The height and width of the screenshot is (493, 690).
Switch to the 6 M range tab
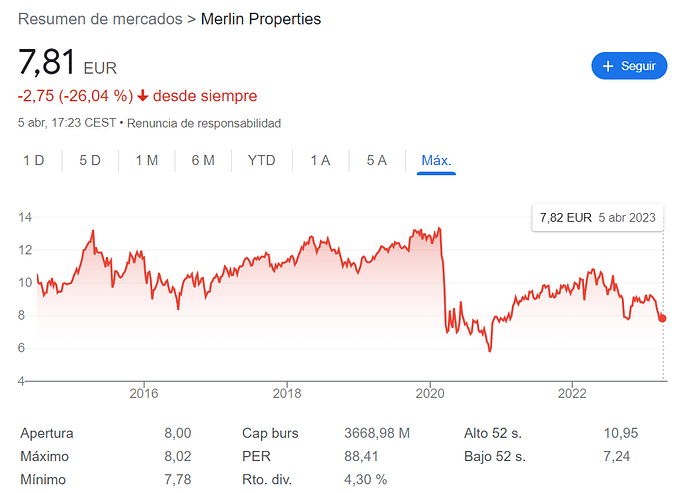[x=203, y=160]
